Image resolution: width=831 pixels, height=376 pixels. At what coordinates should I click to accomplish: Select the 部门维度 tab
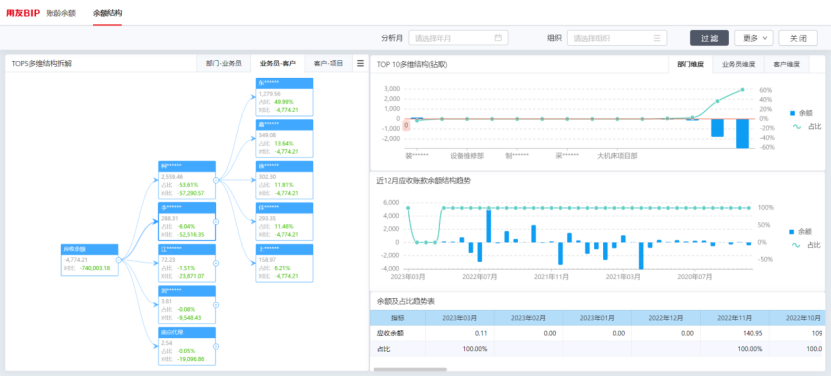point(691,64)
